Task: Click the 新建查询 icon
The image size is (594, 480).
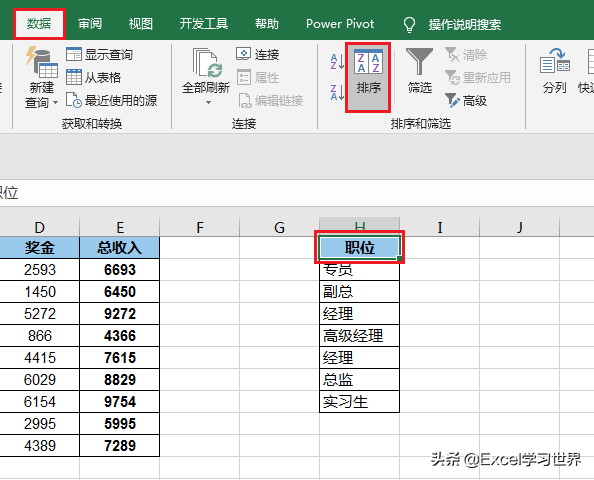Action: 42,61
